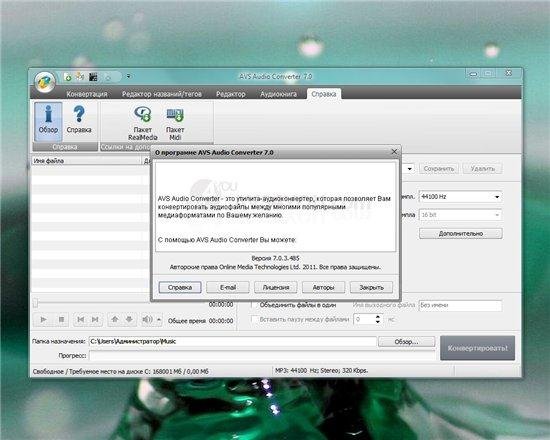Switch to the Редактор tab
The image size is (550, 440).
click(x=230, y=94)
